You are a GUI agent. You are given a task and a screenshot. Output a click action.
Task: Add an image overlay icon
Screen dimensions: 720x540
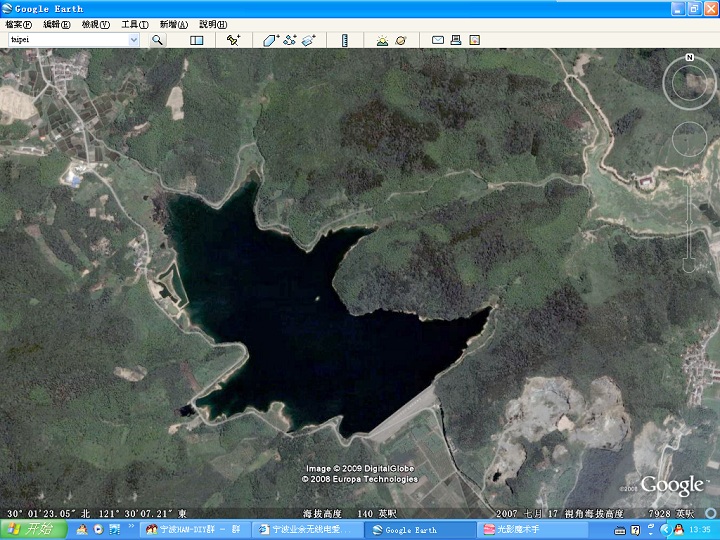pos(309,40)
